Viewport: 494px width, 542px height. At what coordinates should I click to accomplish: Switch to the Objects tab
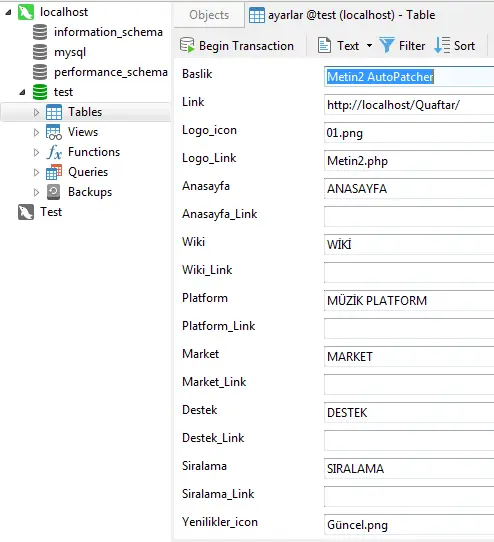point(209,15)
